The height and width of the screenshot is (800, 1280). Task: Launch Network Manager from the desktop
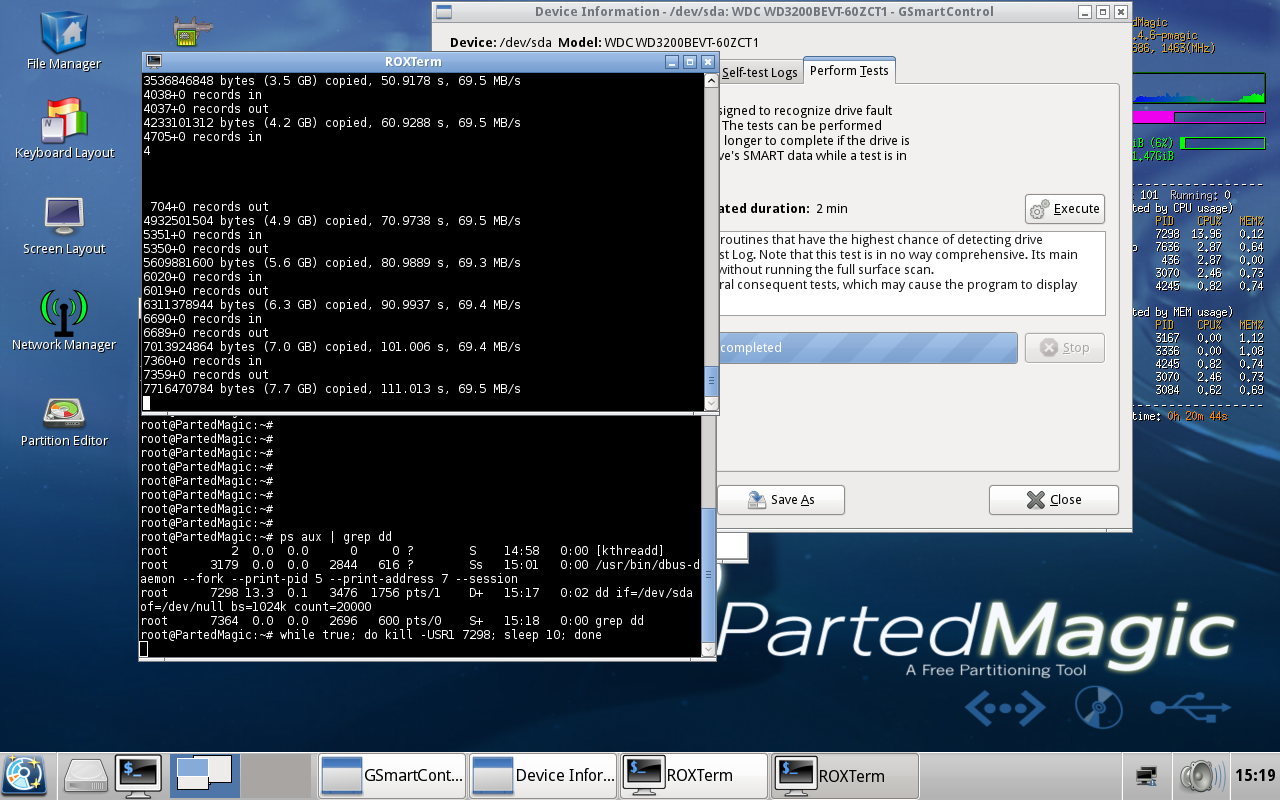64,320
